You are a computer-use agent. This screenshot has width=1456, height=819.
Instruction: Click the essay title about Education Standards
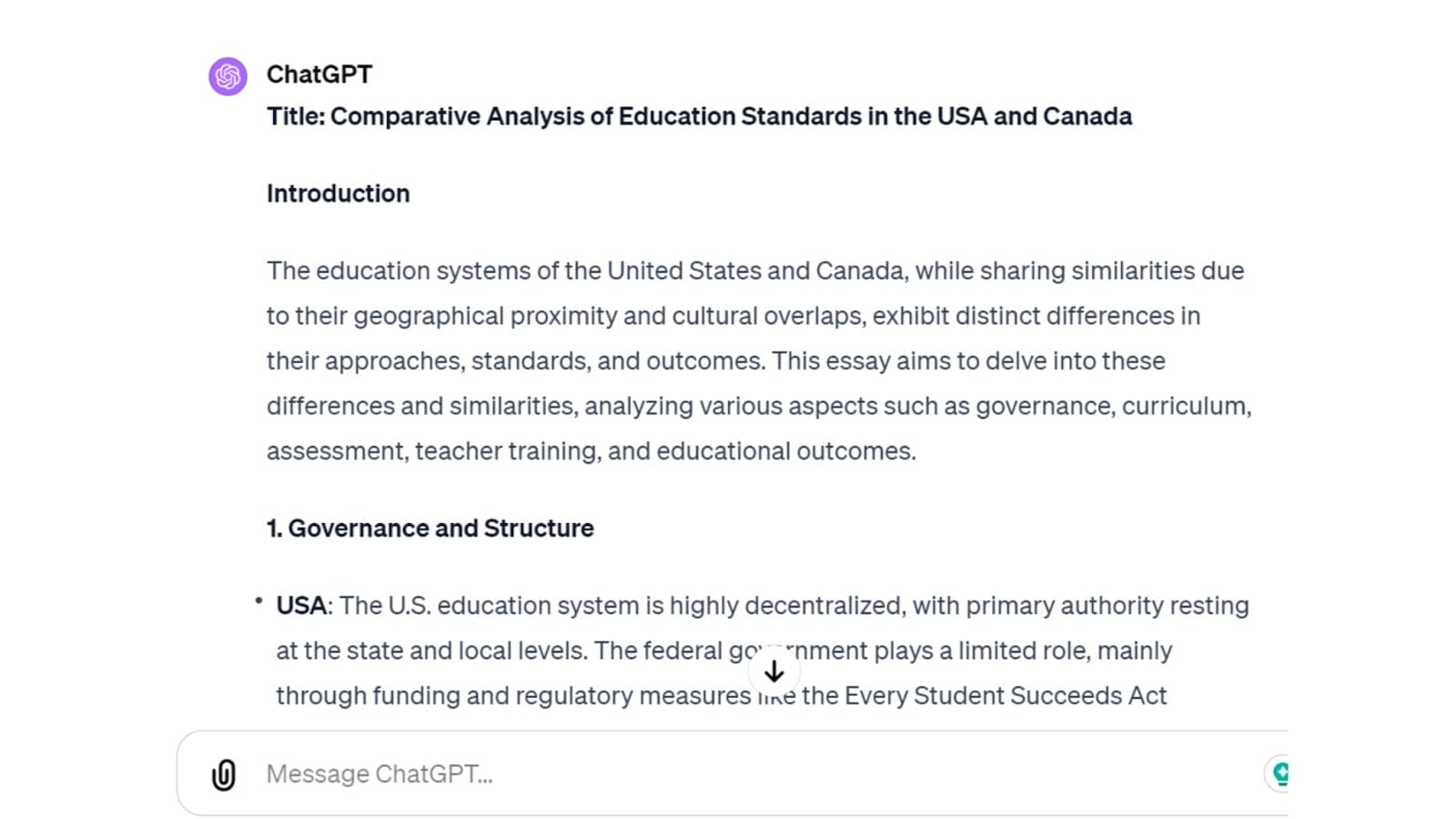pos(699,116)
